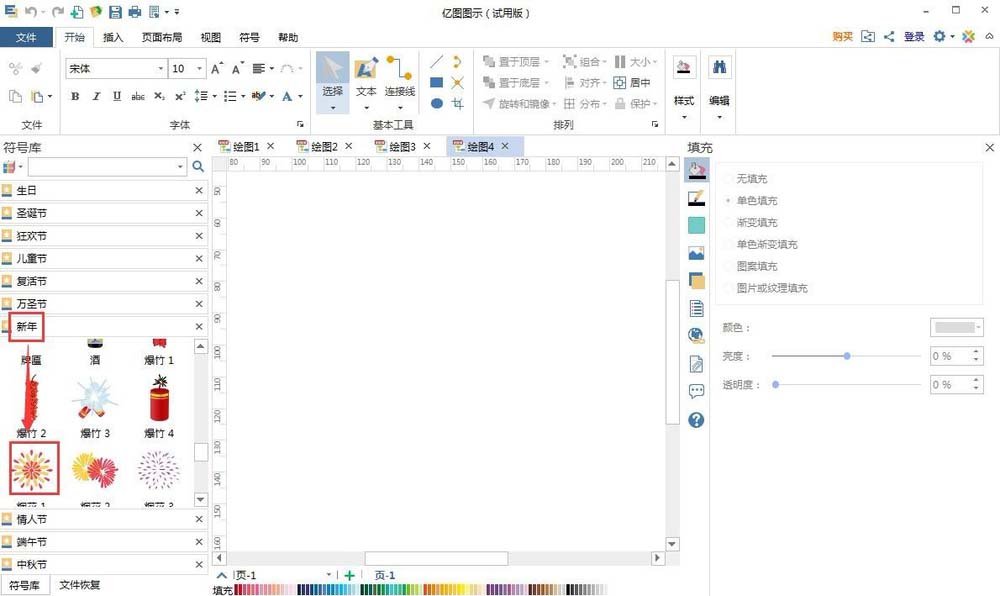The height and width of the screenshot is (596, 1000).
Task: Click the 购买 (Buy) link
Action: coord(842,36)
